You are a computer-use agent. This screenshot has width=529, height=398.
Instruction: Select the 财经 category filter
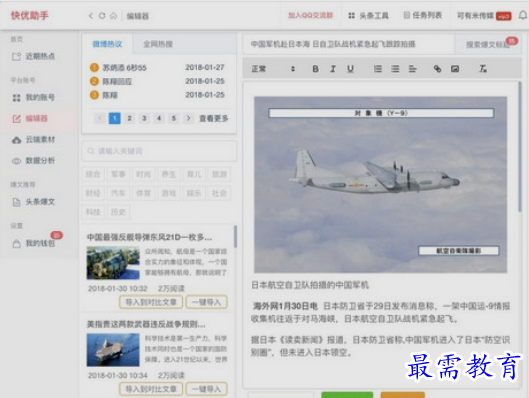[x=93, y=193]
